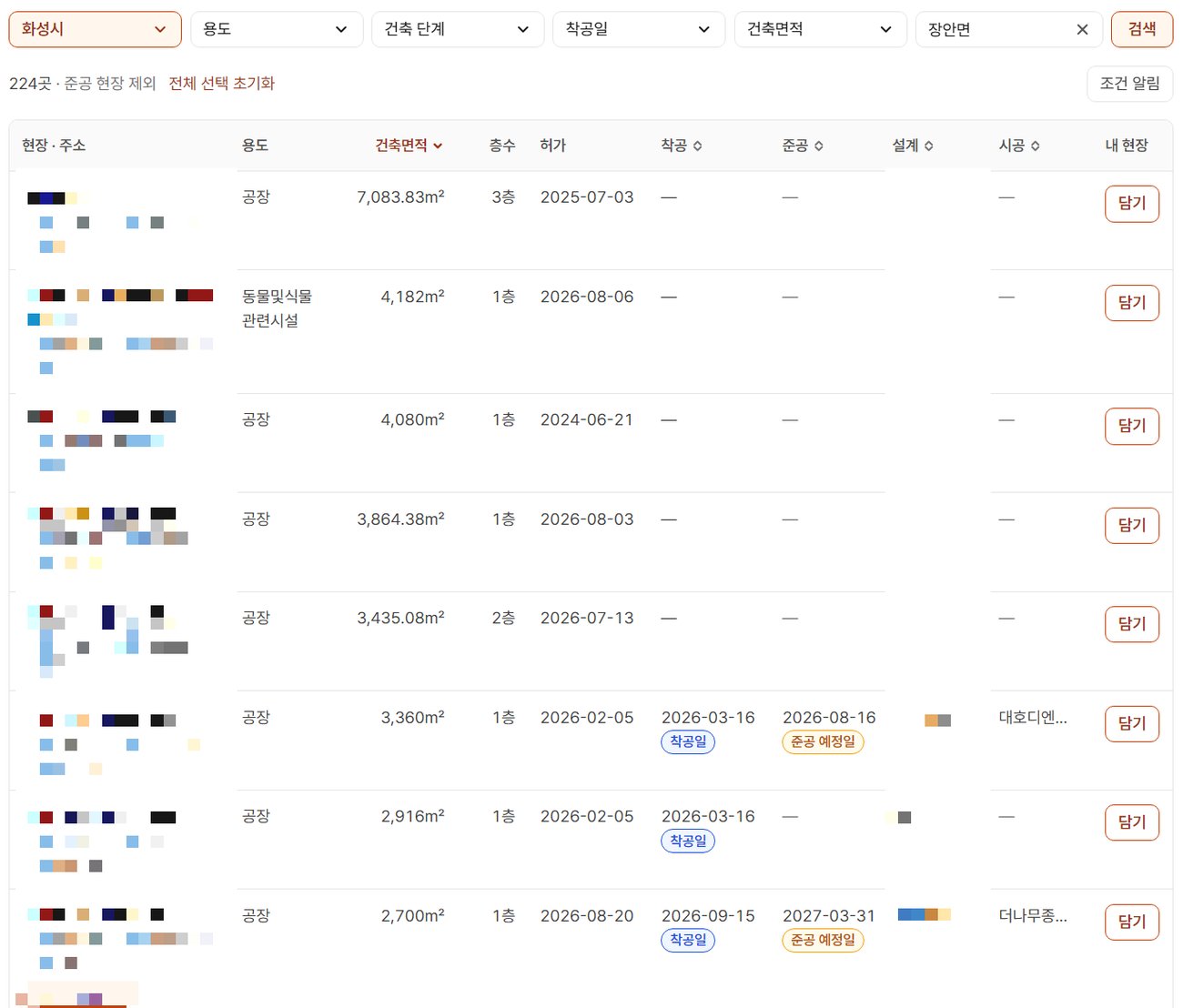Click the 2025-07-03 permit date
Image resolution: width=1183 pixels, height=1008 pixels.
tap(587, 197)
